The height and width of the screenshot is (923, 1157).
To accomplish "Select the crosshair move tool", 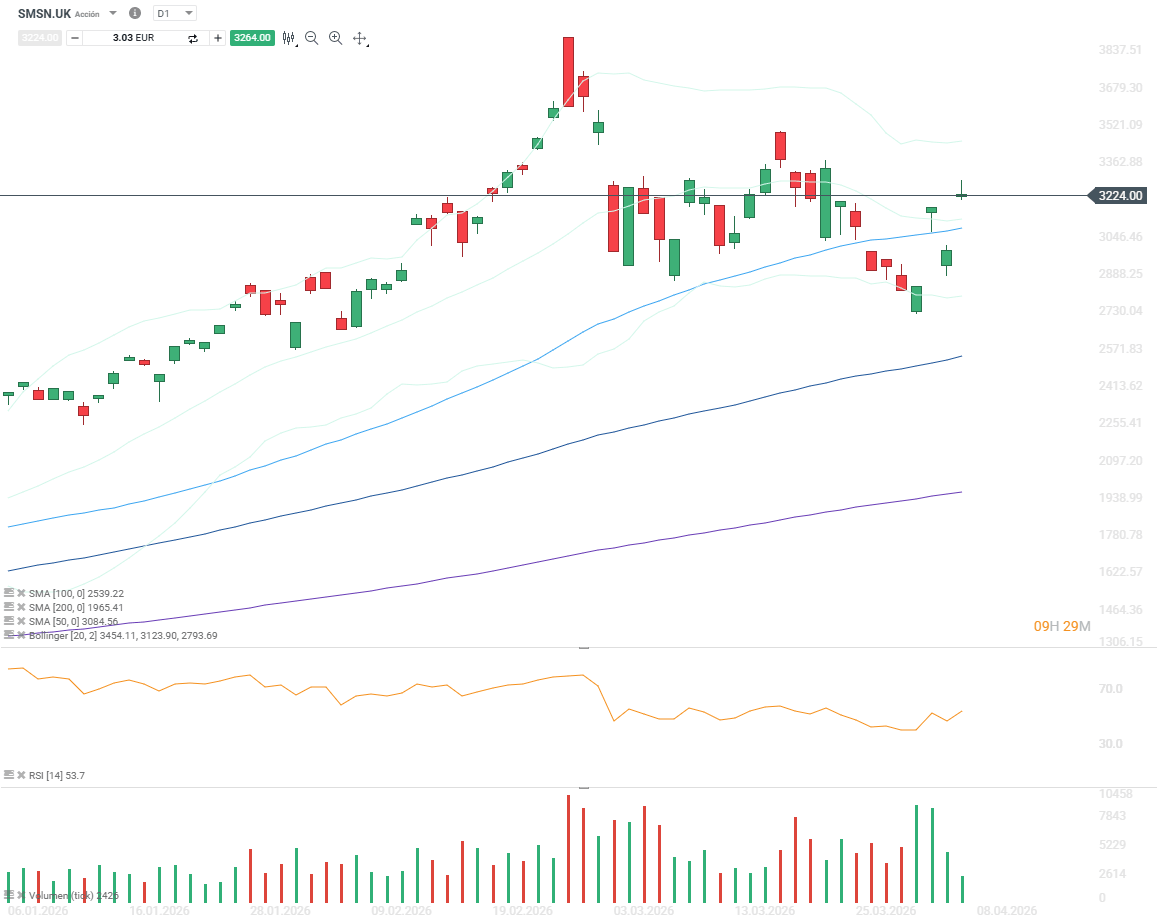I will pos(359,38).
